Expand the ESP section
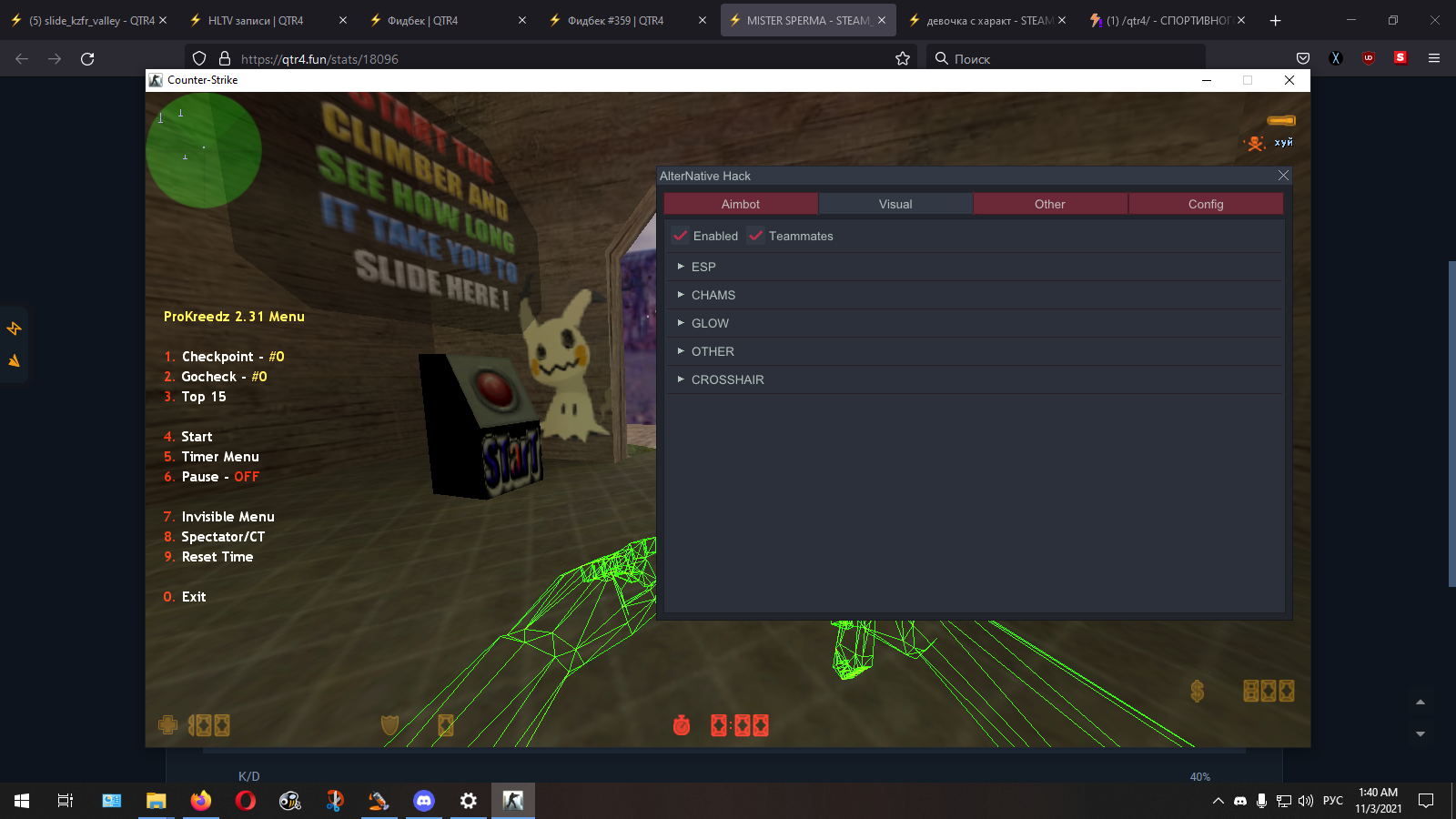 coord(974,267)
